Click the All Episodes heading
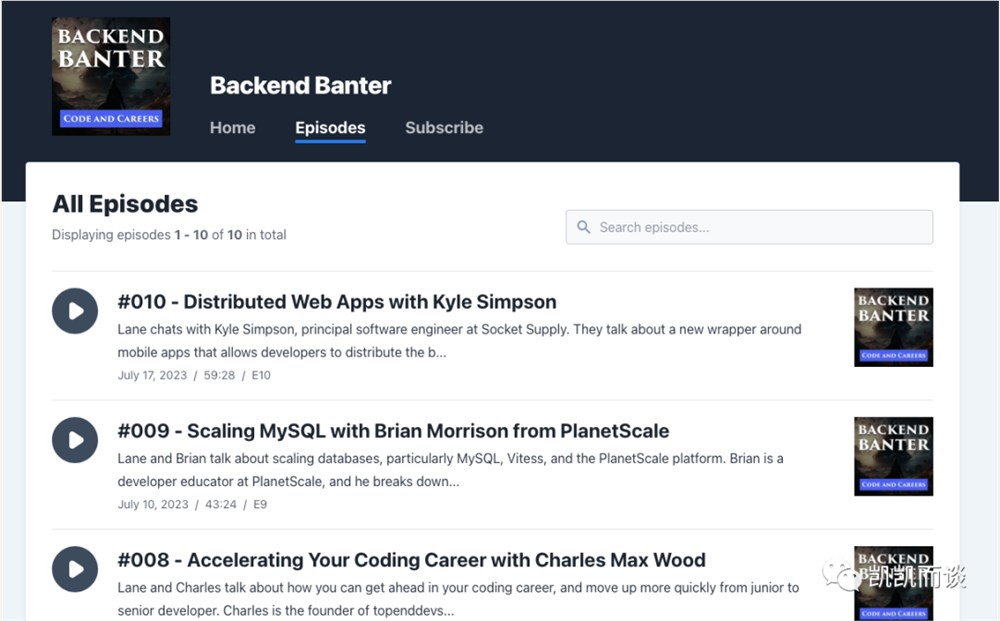This screenshot has width=1000, height=621. (x=125, y=204)
